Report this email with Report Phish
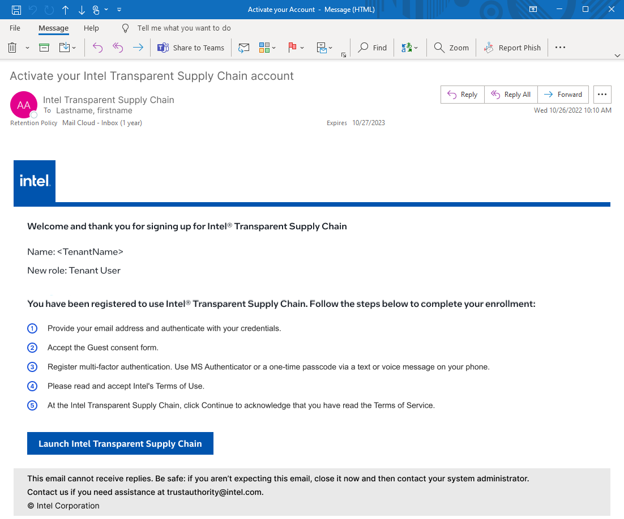 [x=512, y=48]
